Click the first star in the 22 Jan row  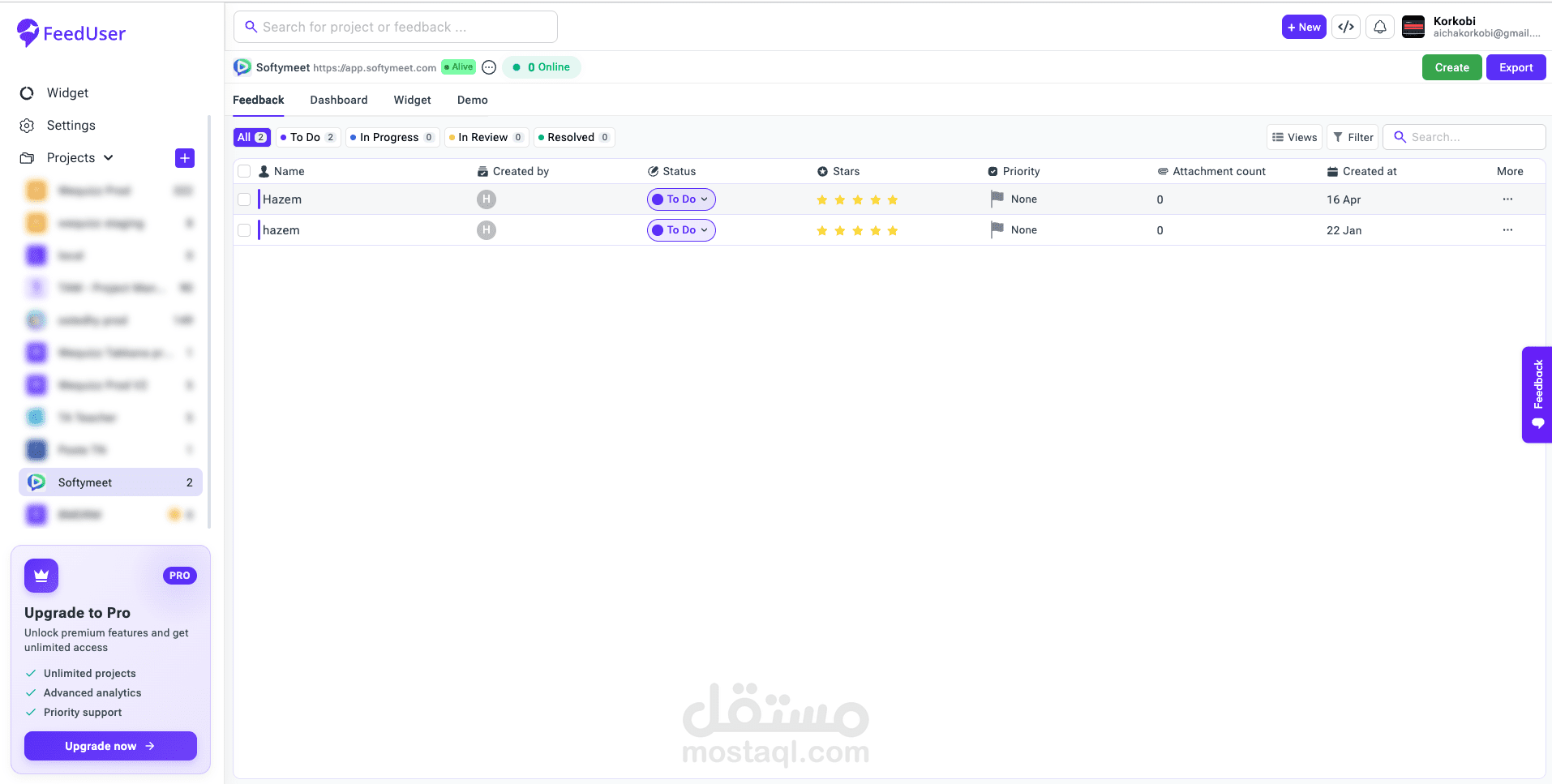822,230
